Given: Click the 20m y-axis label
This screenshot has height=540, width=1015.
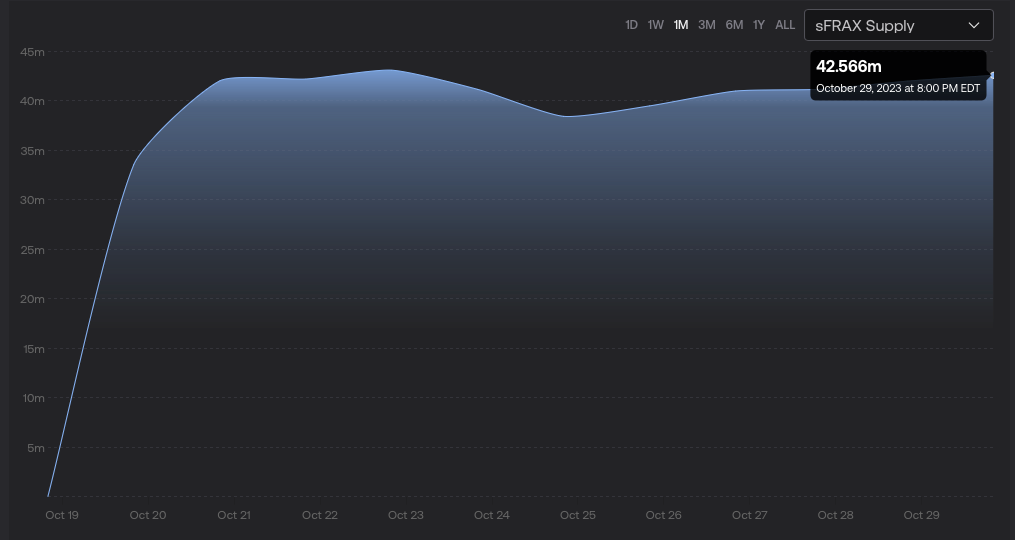Looking at the screenshot, I should tap(32, 299).
